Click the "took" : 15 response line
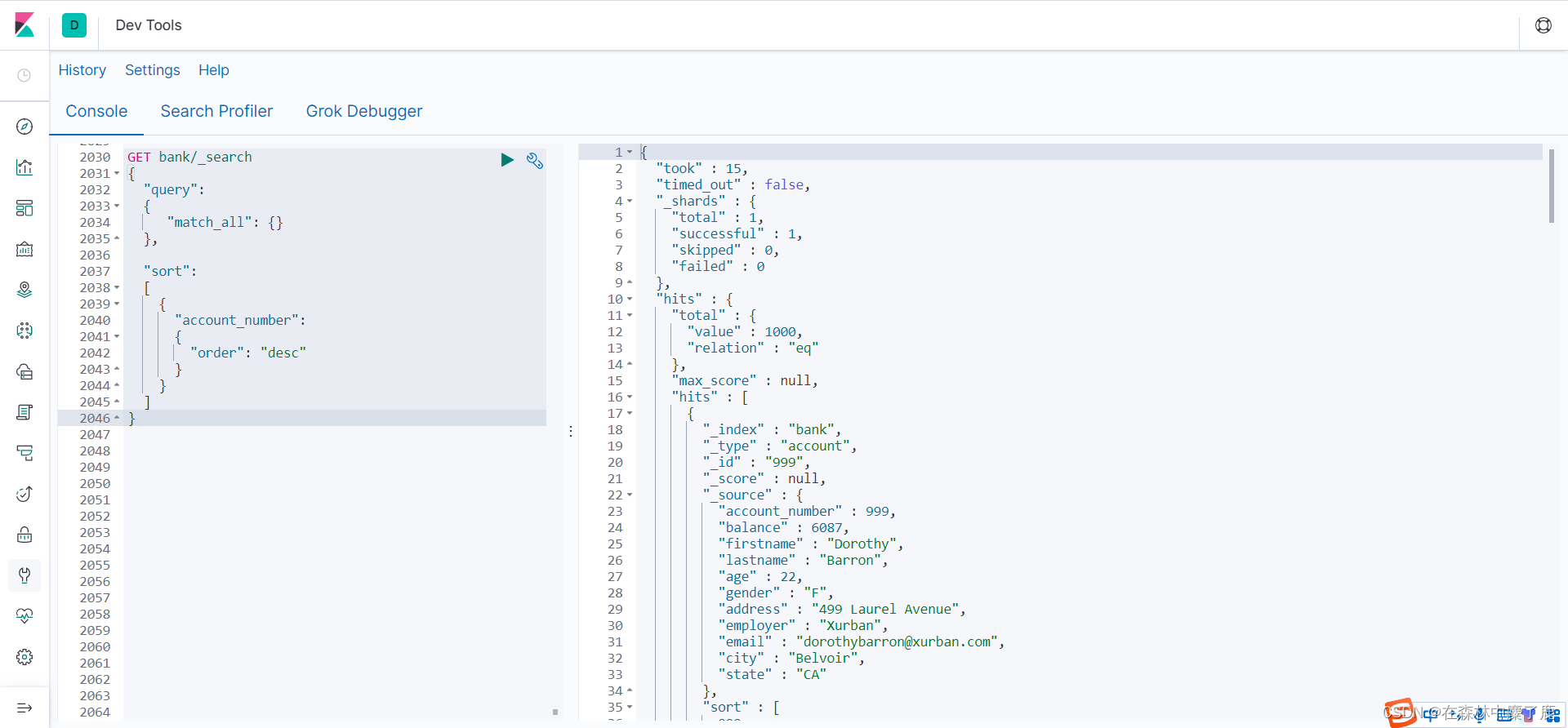The height and width of the screenshot is (728, 1568). click(702, 168)
